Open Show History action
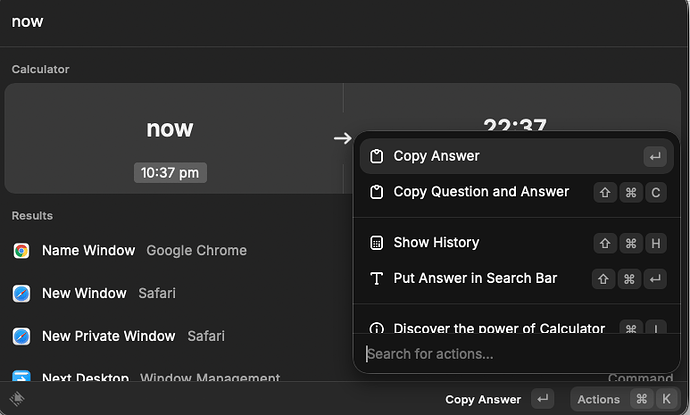The image size is (690, 415). [x=517, y=243]
